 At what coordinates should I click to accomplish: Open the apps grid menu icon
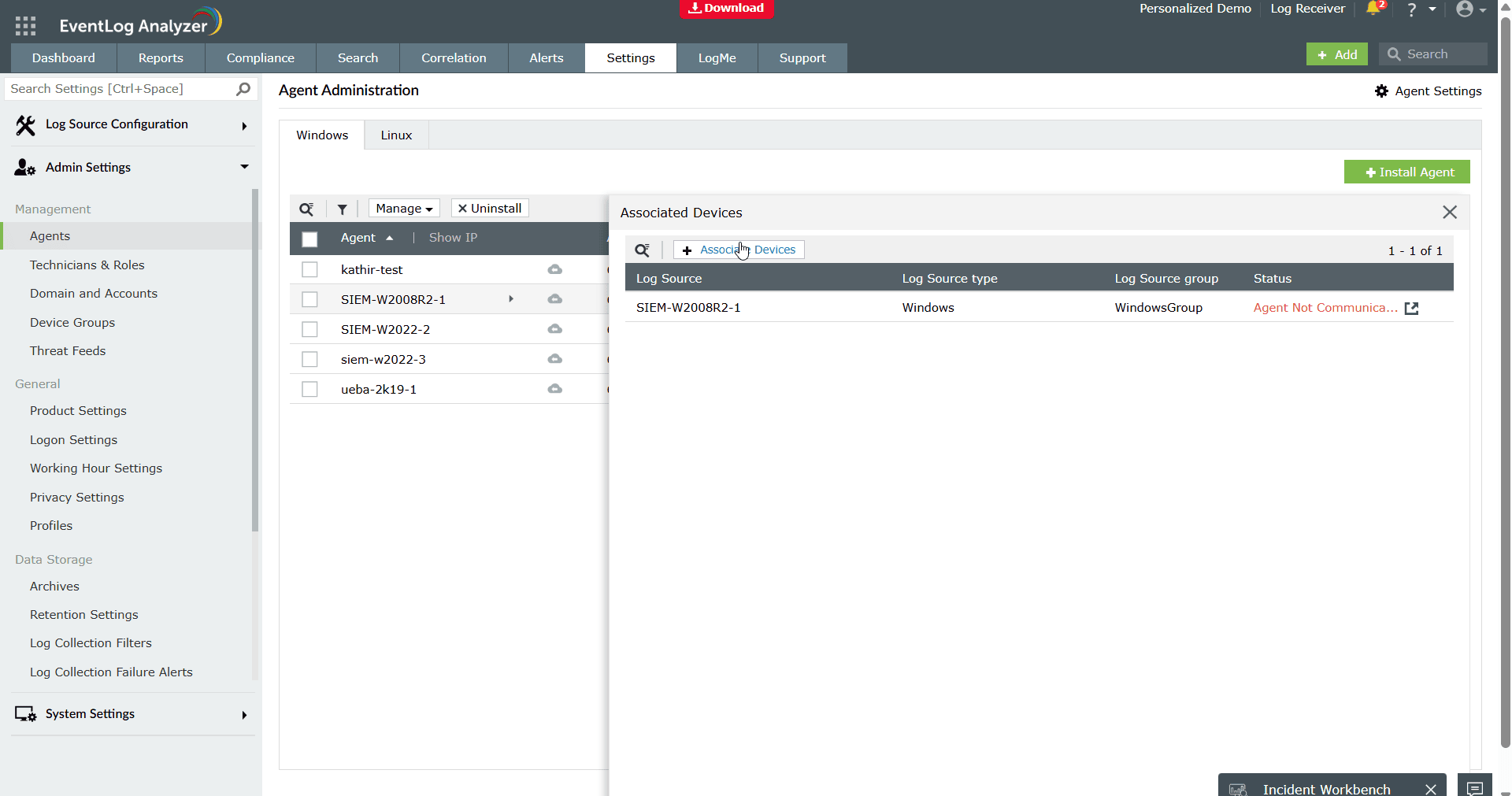pyautogui.click(x=25, y=26)
